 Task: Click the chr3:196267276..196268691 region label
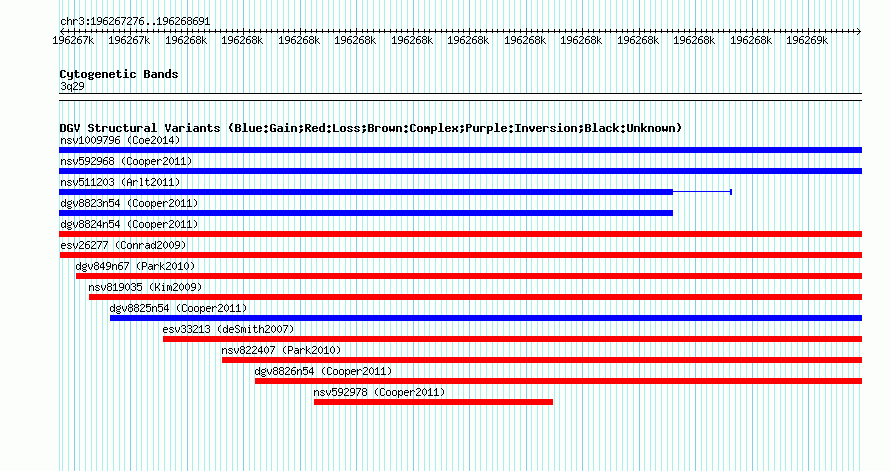[135, 21]
